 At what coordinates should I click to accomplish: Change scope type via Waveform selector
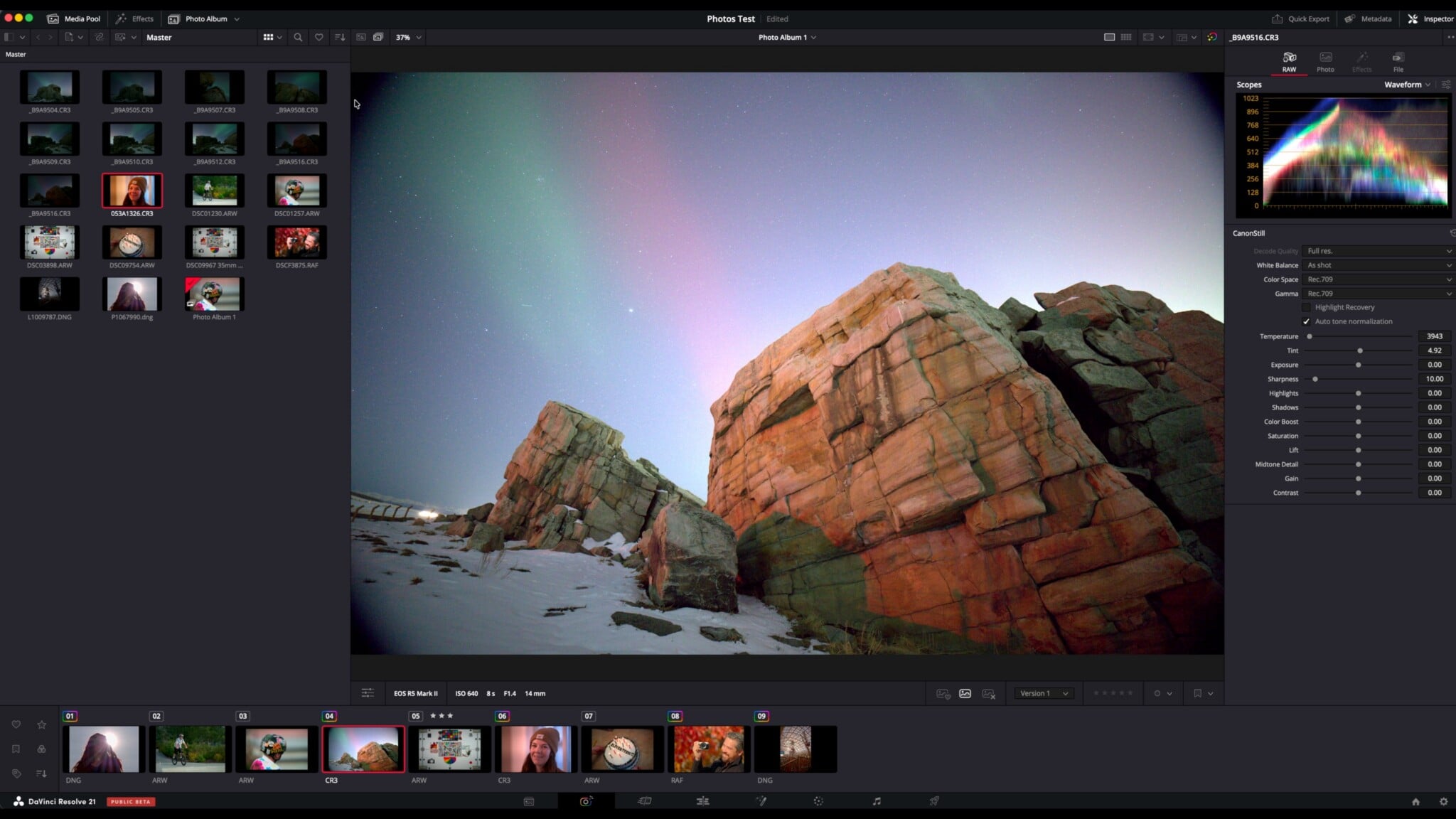tap(1407, 85)
